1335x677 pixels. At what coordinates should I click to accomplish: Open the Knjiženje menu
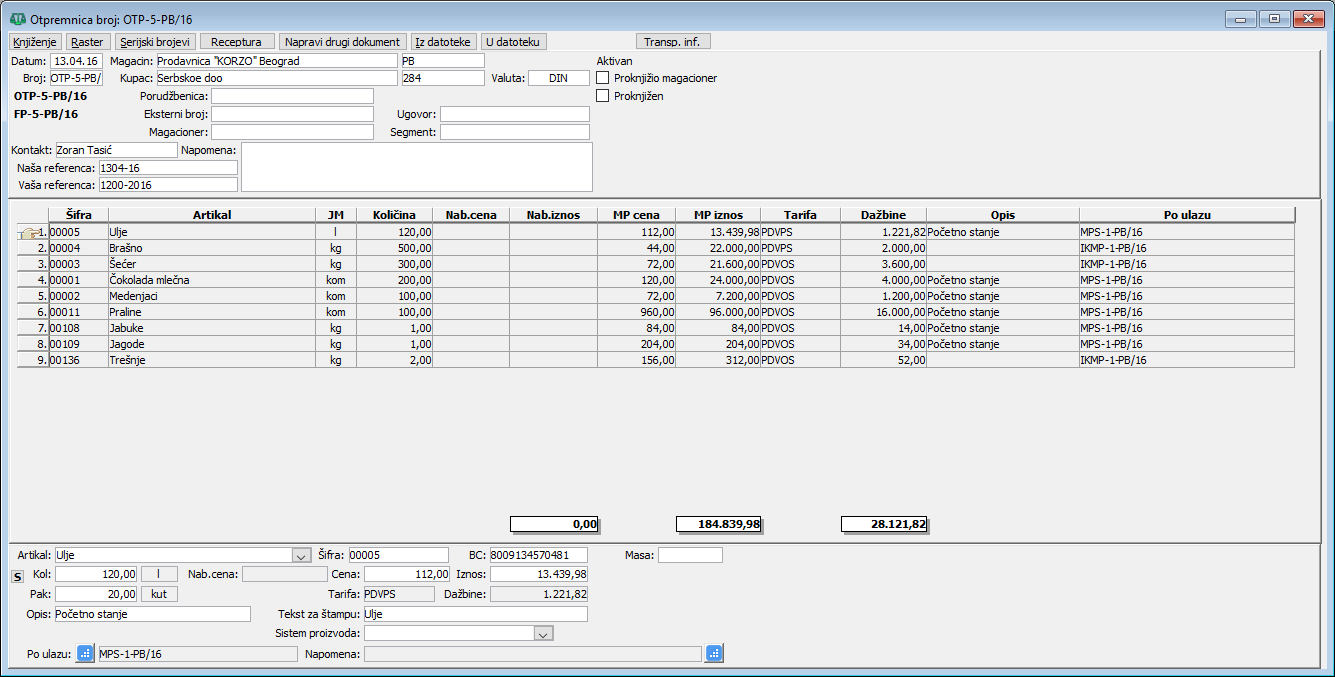click(x=36, y=42)
